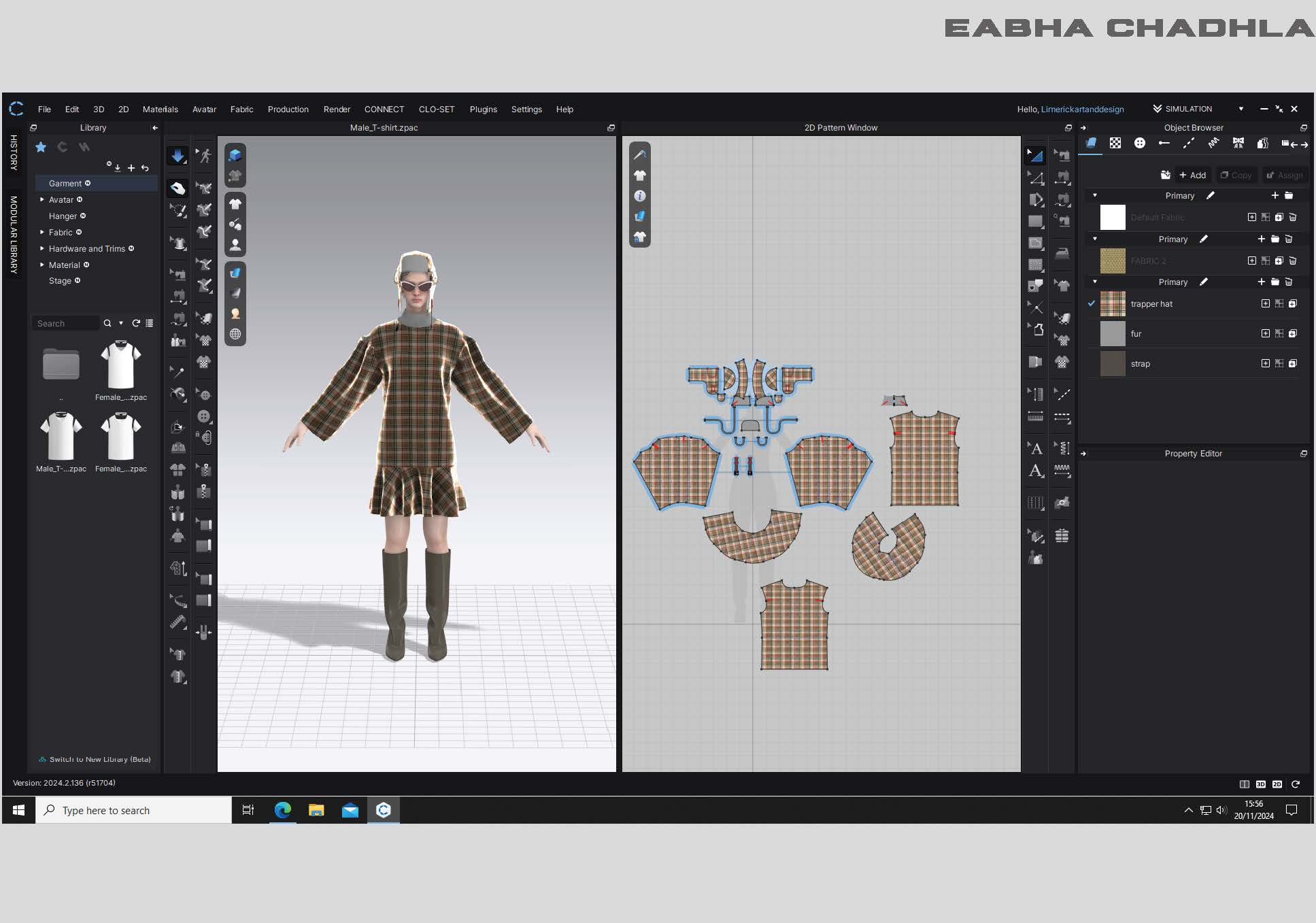Open the Materials menu
Viewport: 1316px width, 923px height.
160,109
